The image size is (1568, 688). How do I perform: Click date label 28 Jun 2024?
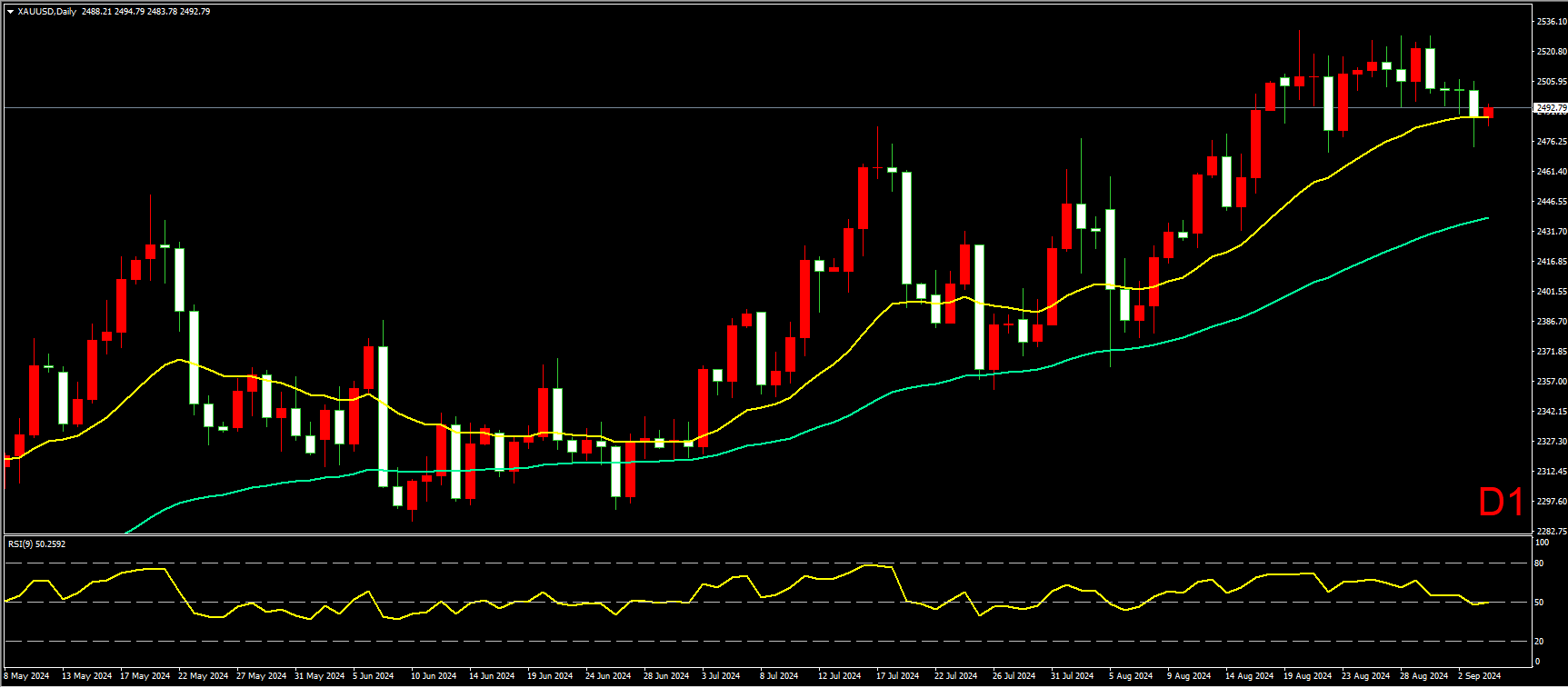coord(666,676)
